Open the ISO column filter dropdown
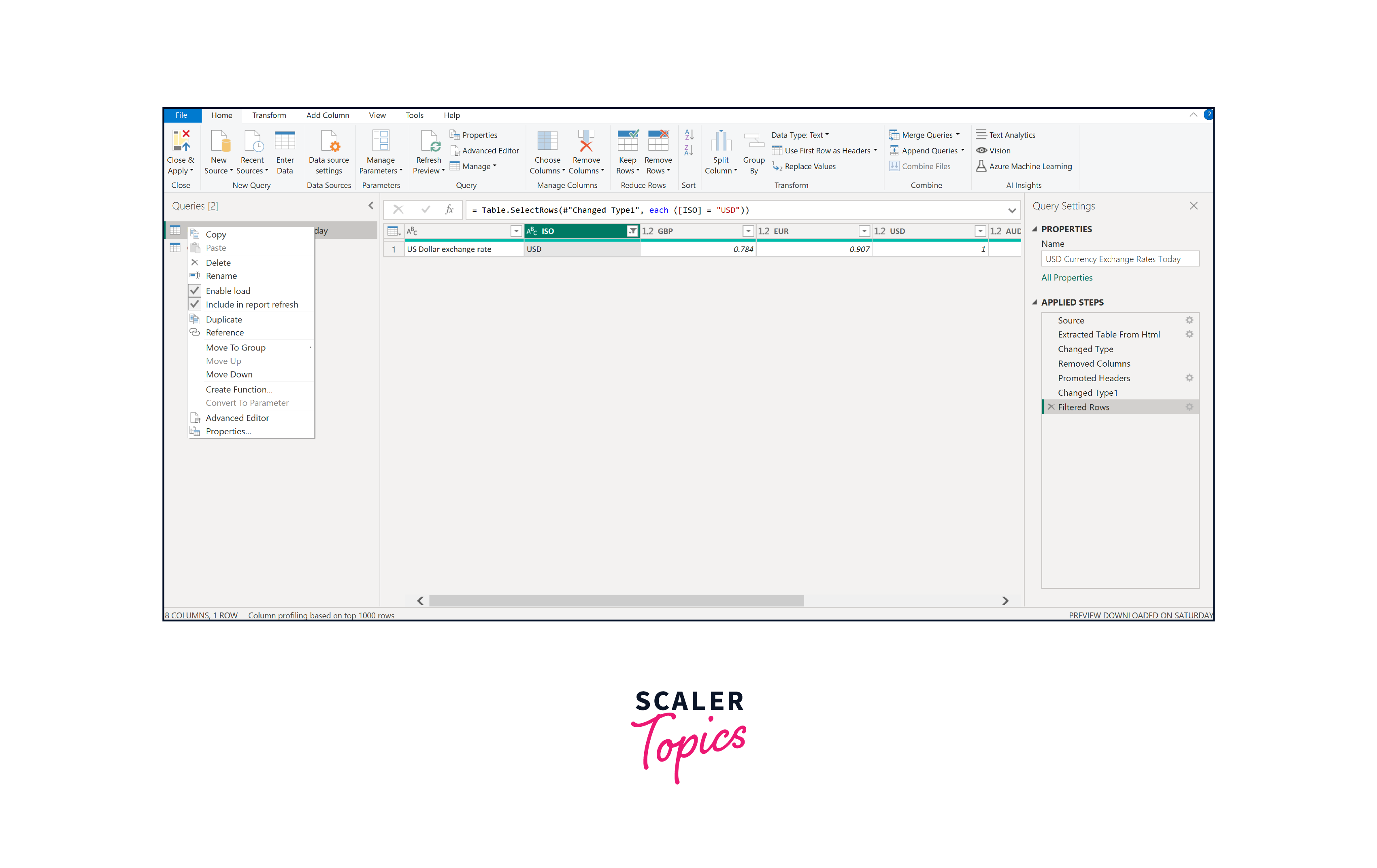 coord(632,231)
